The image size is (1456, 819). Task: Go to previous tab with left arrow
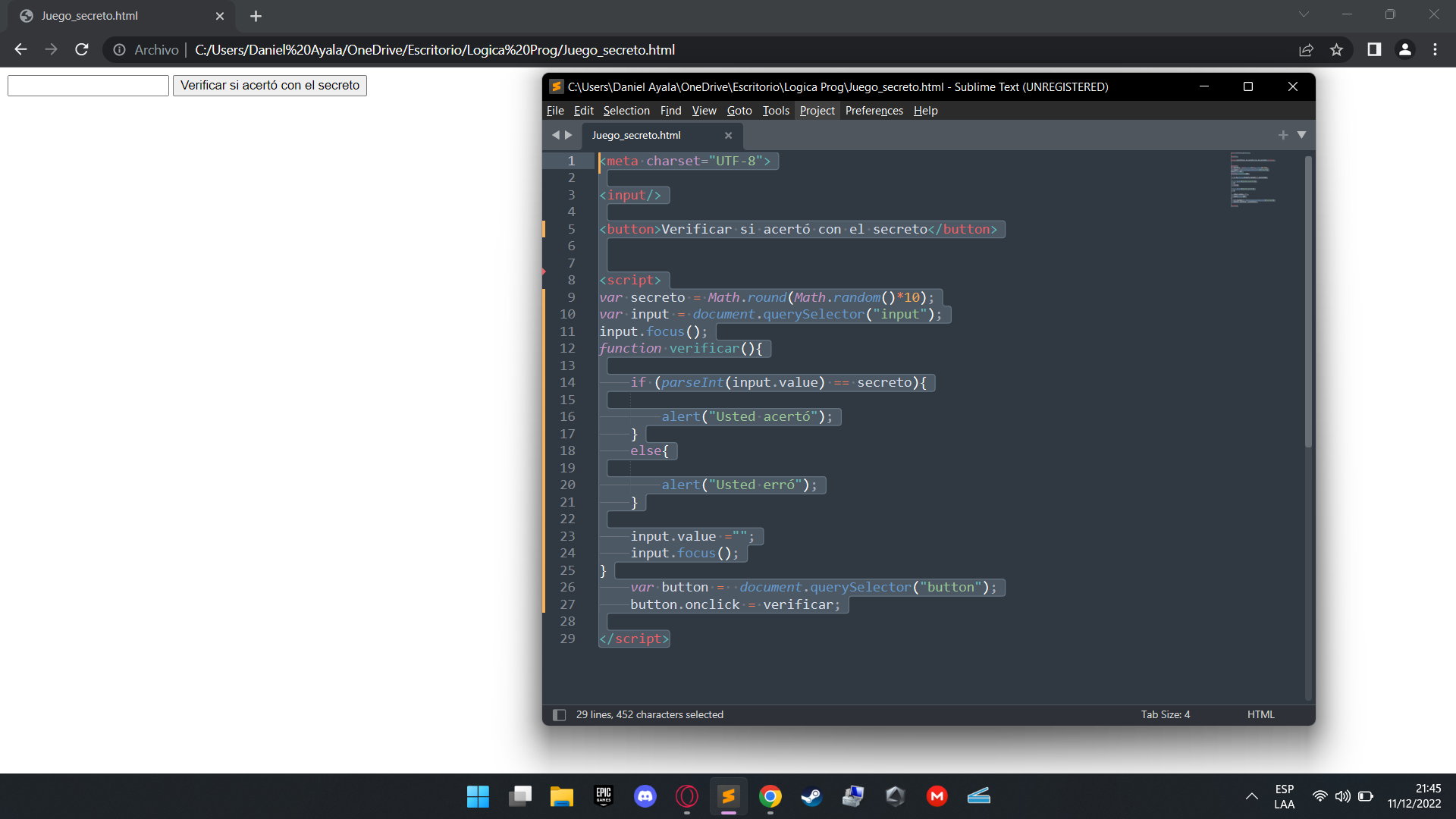556,135
